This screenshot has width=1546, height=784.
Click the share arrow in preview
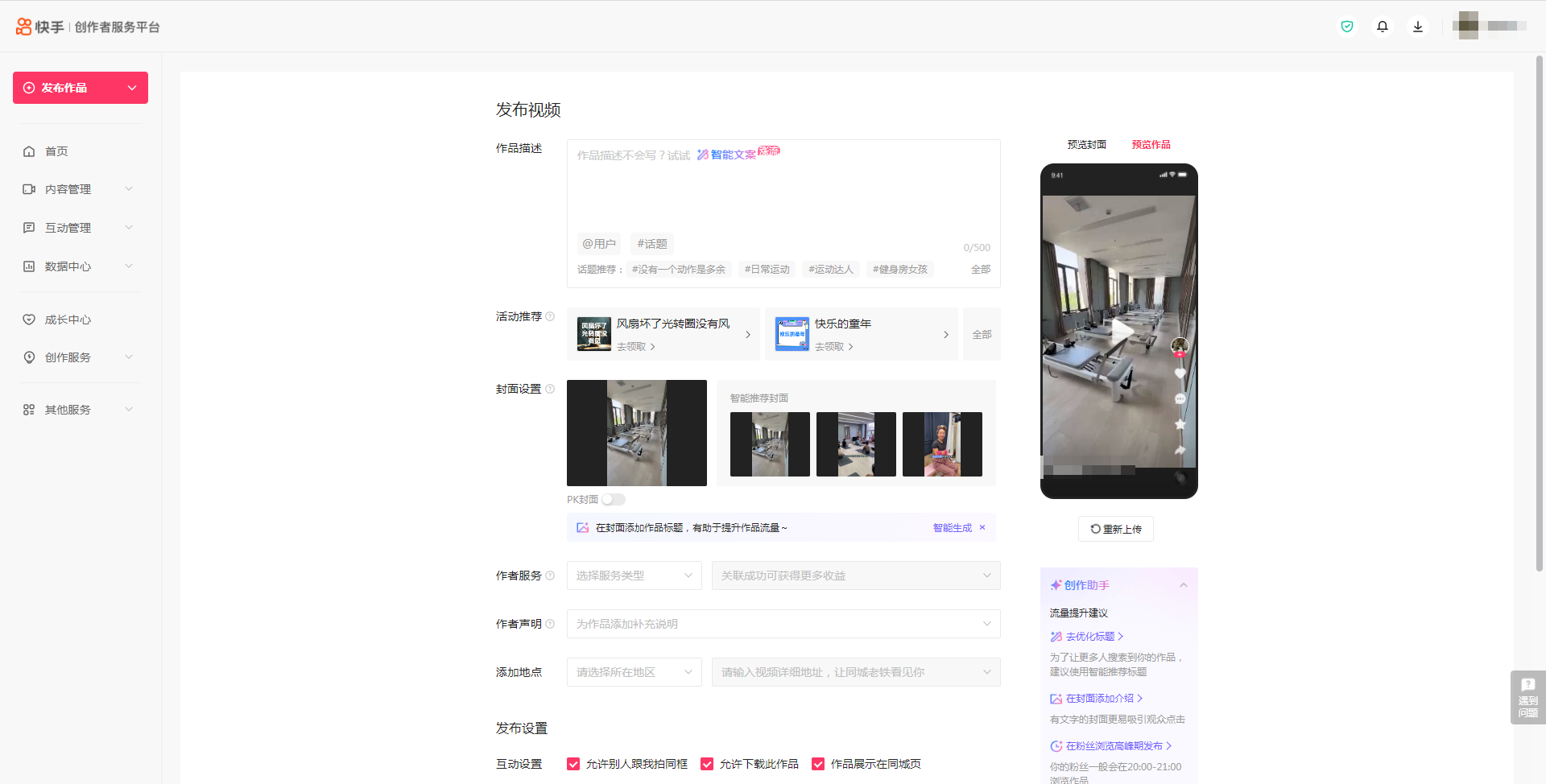[1180, 450]
